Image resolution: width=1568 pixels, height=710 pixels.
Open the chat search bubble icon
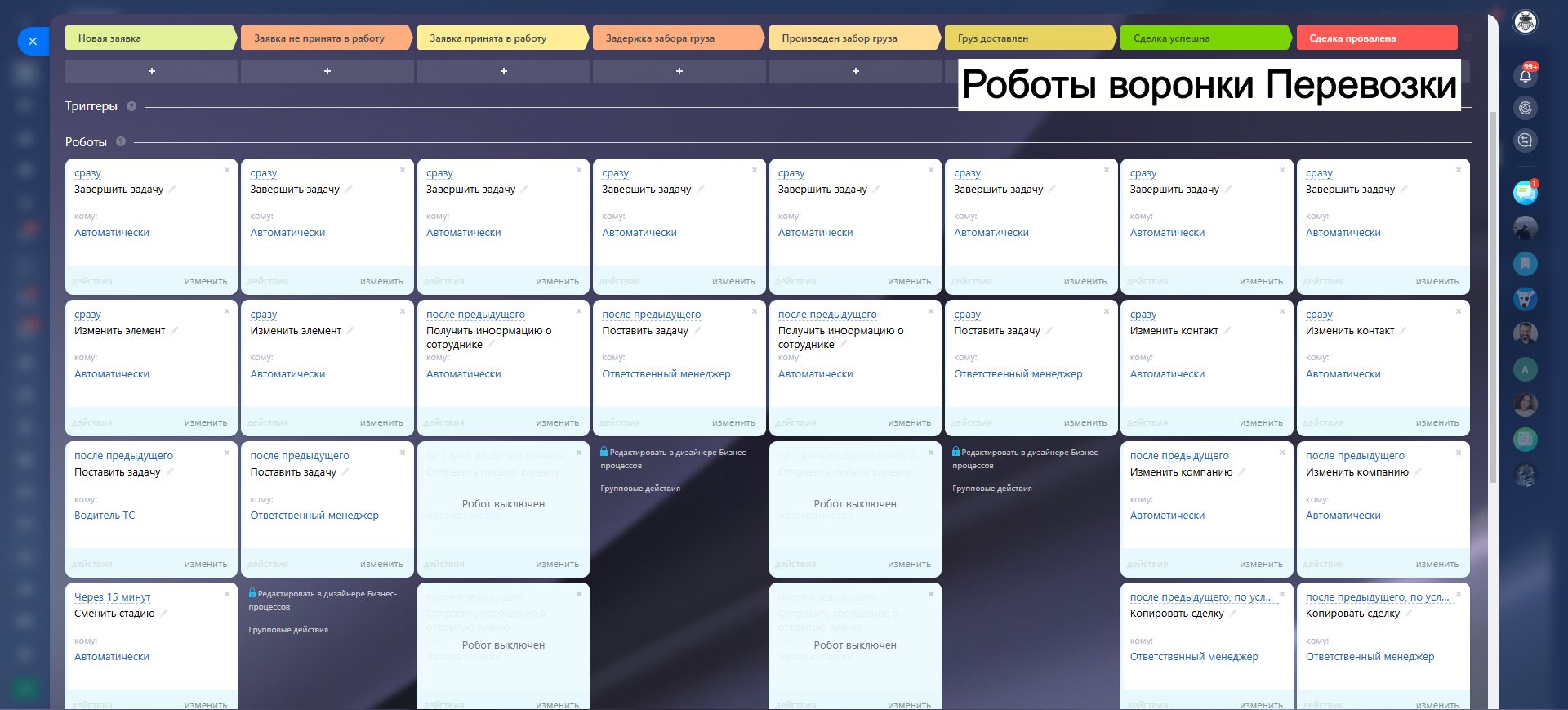click(1525, 141)
